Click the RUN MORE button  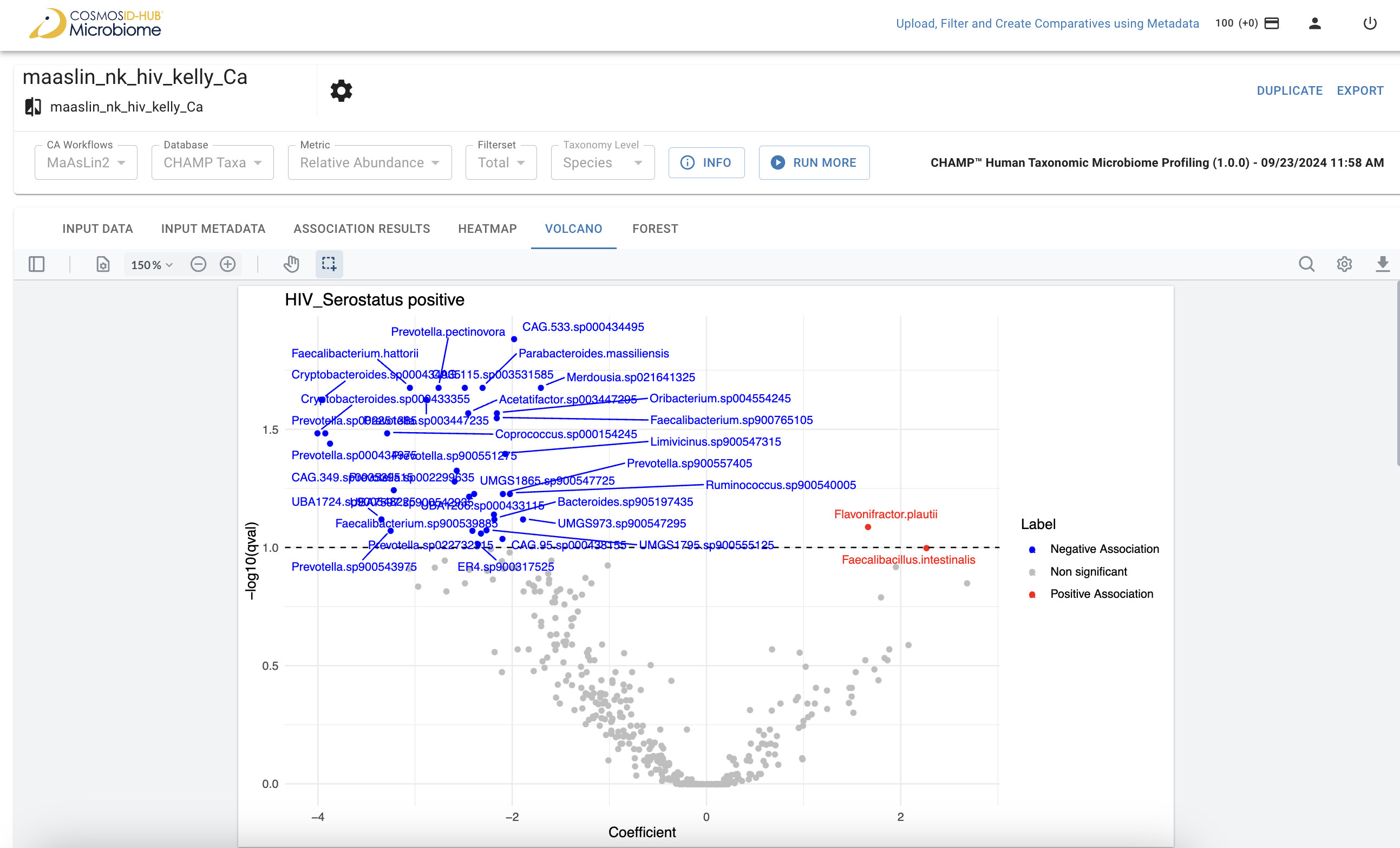[814, 162]
